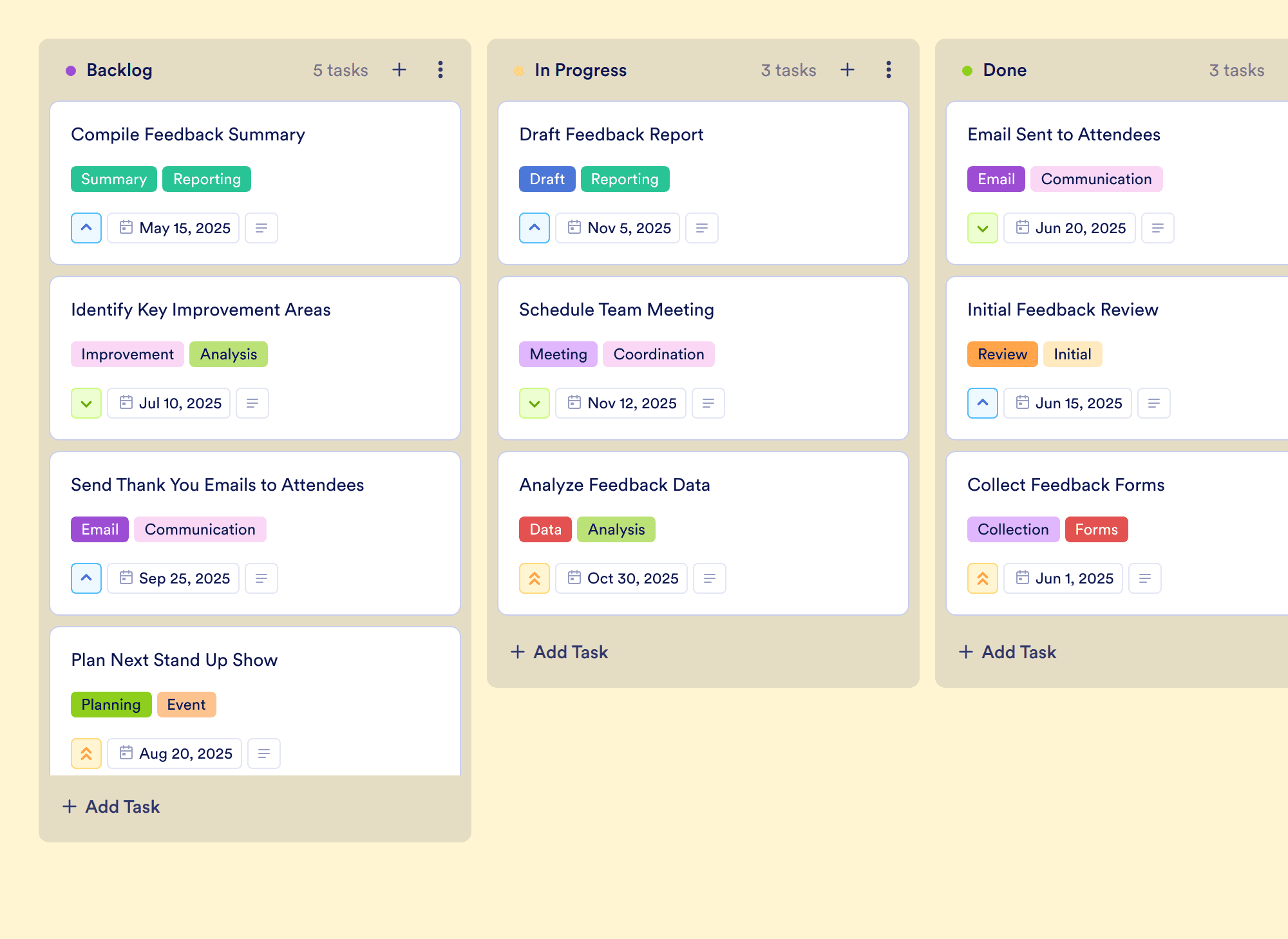Click the Summary tag
This screenshot has width=1288, height=939.
(x=114, y=179)
